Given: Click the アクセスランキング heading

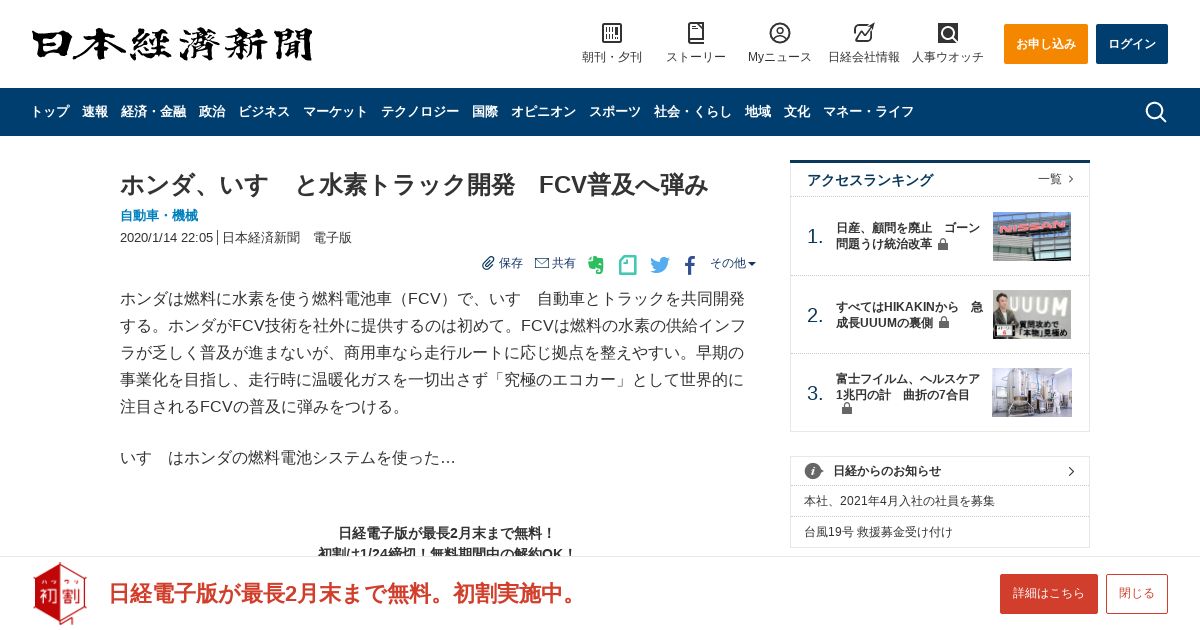Looking at the screenshot, I should (870, 180).
